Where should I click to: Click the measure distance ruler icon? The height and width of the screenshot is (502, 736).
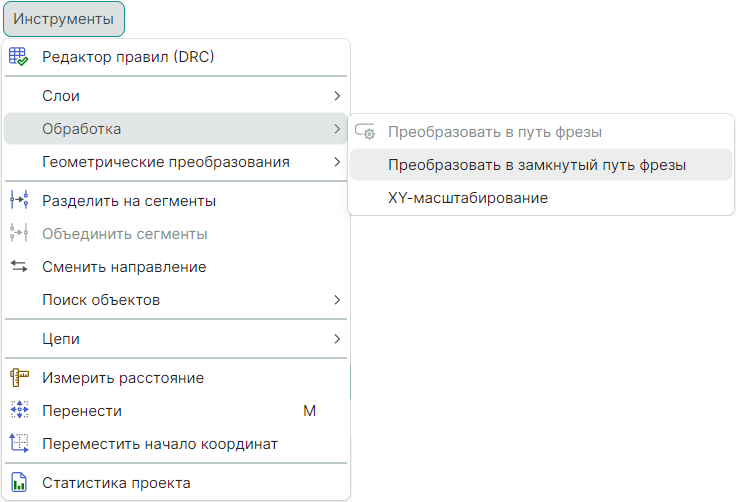(x=19, y=378)
